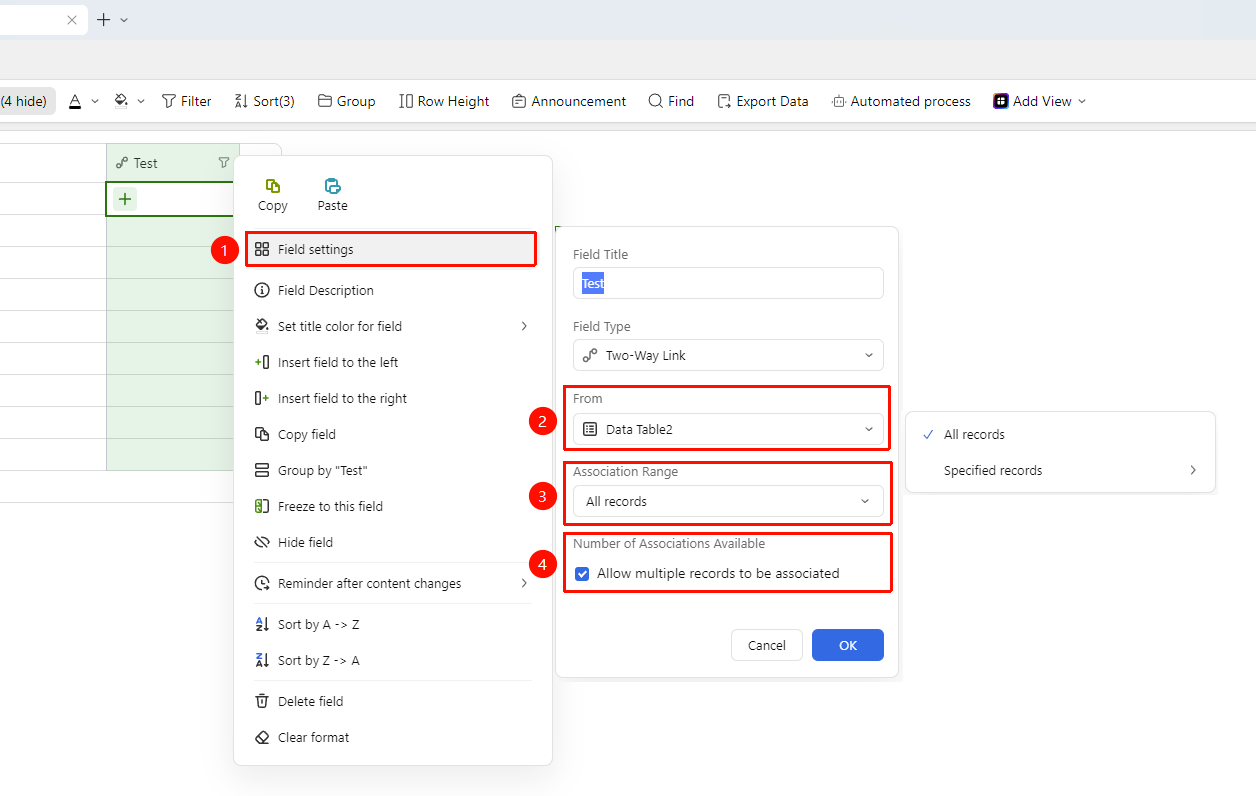The height and width of the screenshot is (796, 1256).
Task: Open the text color dropdown arrow
Action: pyautogui.click(x=95, y=101)
